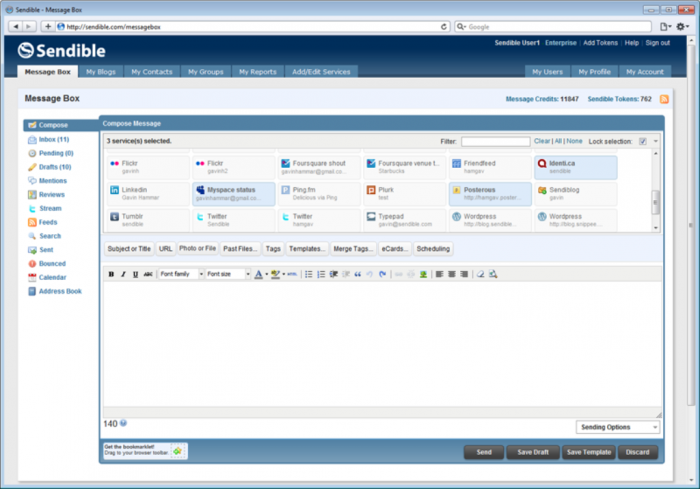The width and height of the screenshot is (700, 489).
Task: Open the browser page menu icon
Action: coord(665,27)
